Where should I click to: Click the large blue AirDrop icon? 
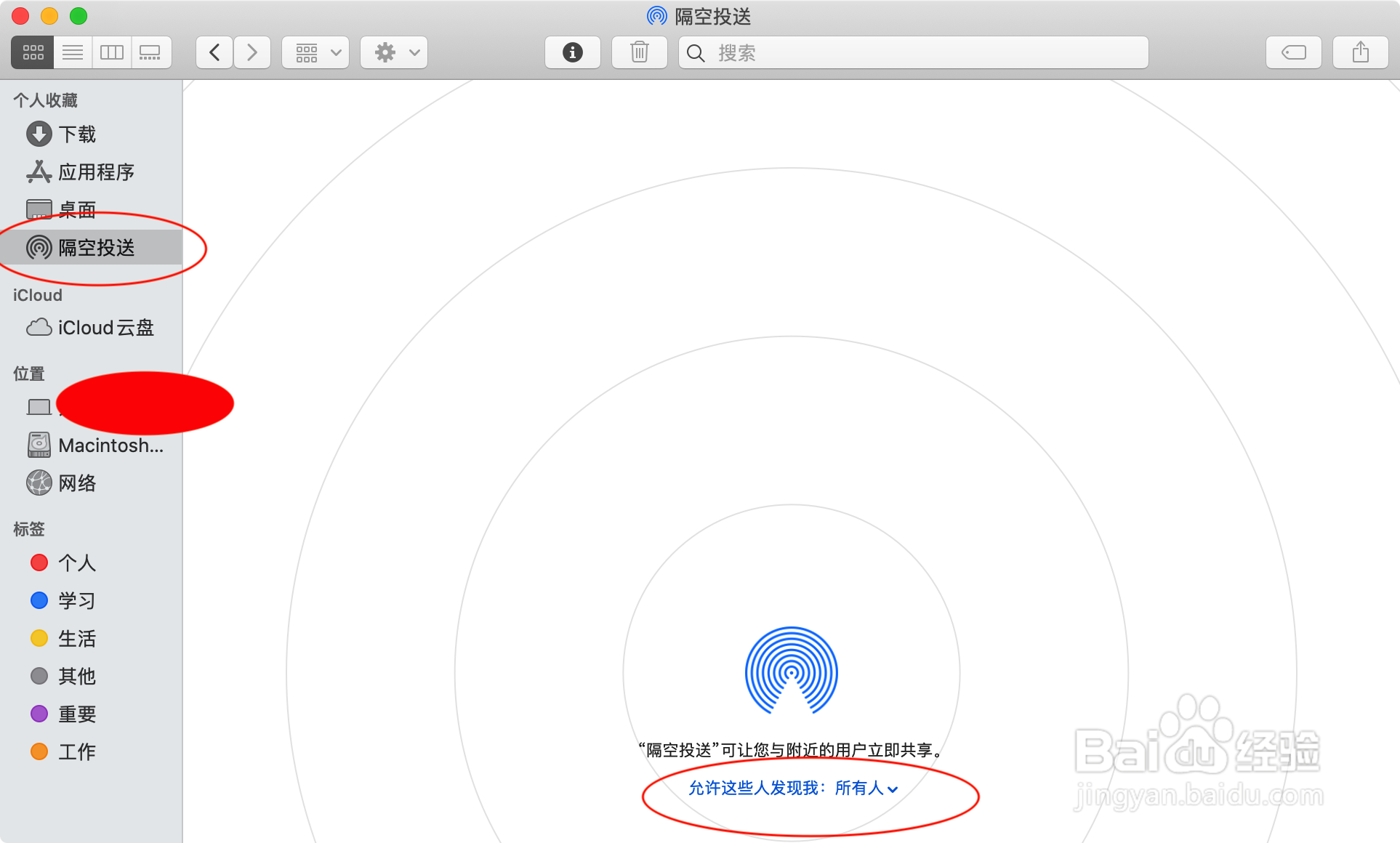(792, 671)
